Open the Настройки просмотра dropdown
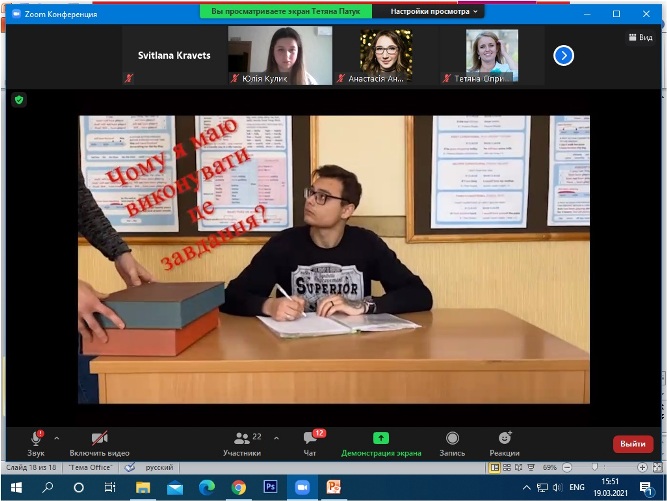 tap(434, 11)
